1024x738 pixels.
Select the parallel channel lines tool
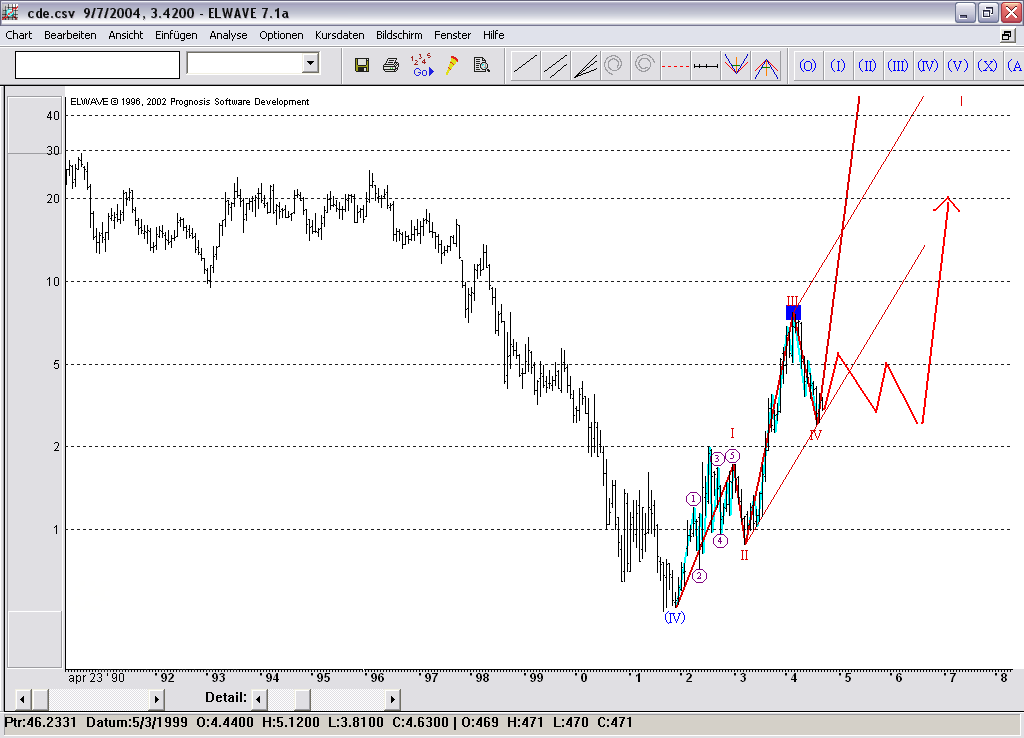(x=555, y=65)
